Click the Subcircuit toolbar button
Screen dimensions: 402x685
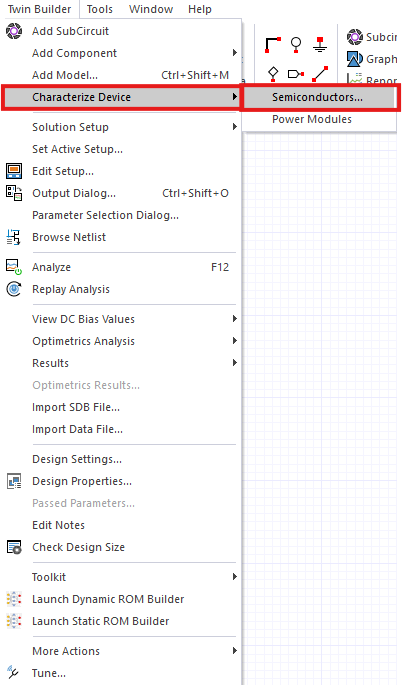click(372, 37)
